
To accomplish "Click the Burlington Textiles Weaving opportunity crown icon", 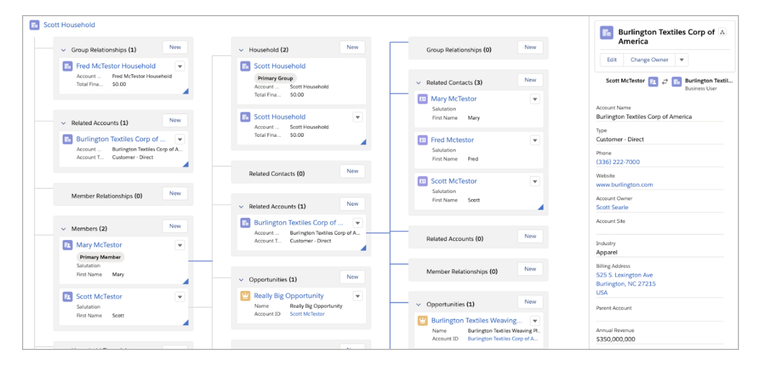I will [x=422, y=321].
